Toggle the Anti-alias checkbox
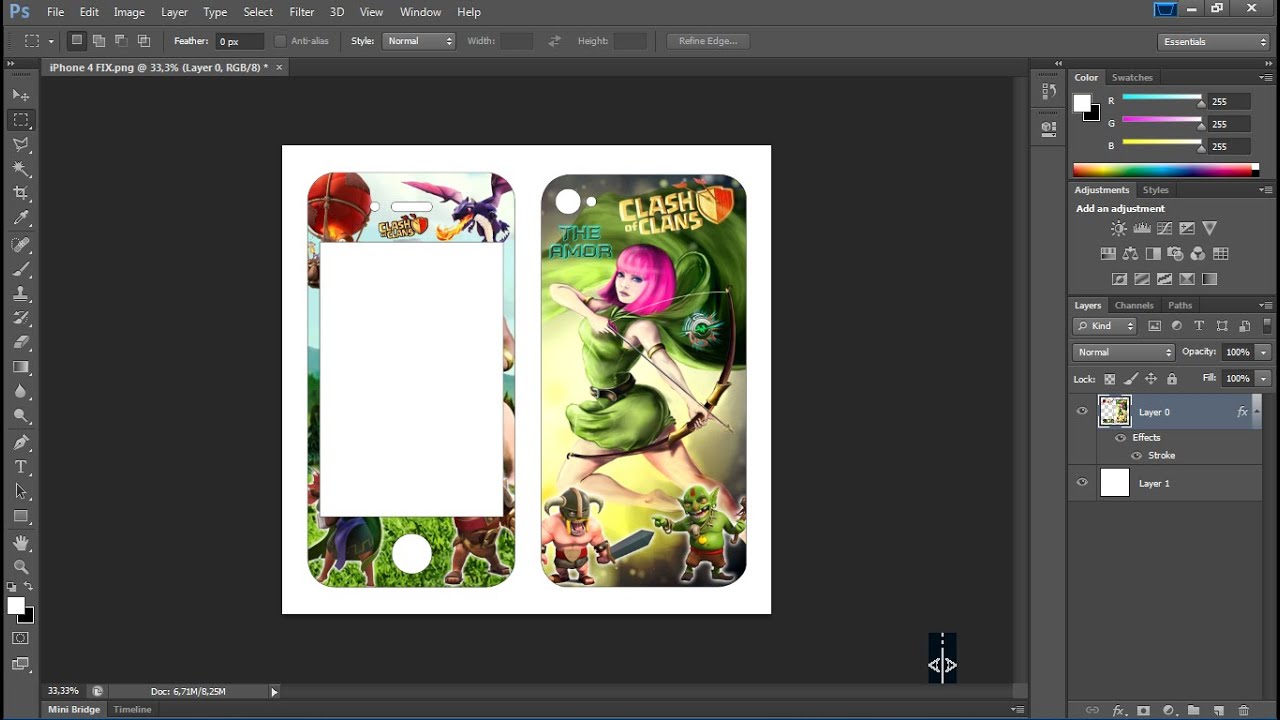 tap(280, 41)
